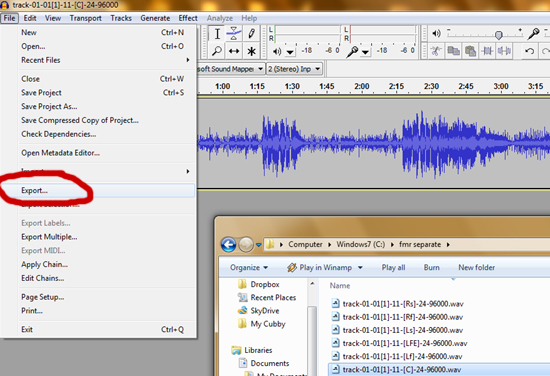Click Play all in Explorer toolbar
This screenshot has height=376, width=550.
coord(393,268)
